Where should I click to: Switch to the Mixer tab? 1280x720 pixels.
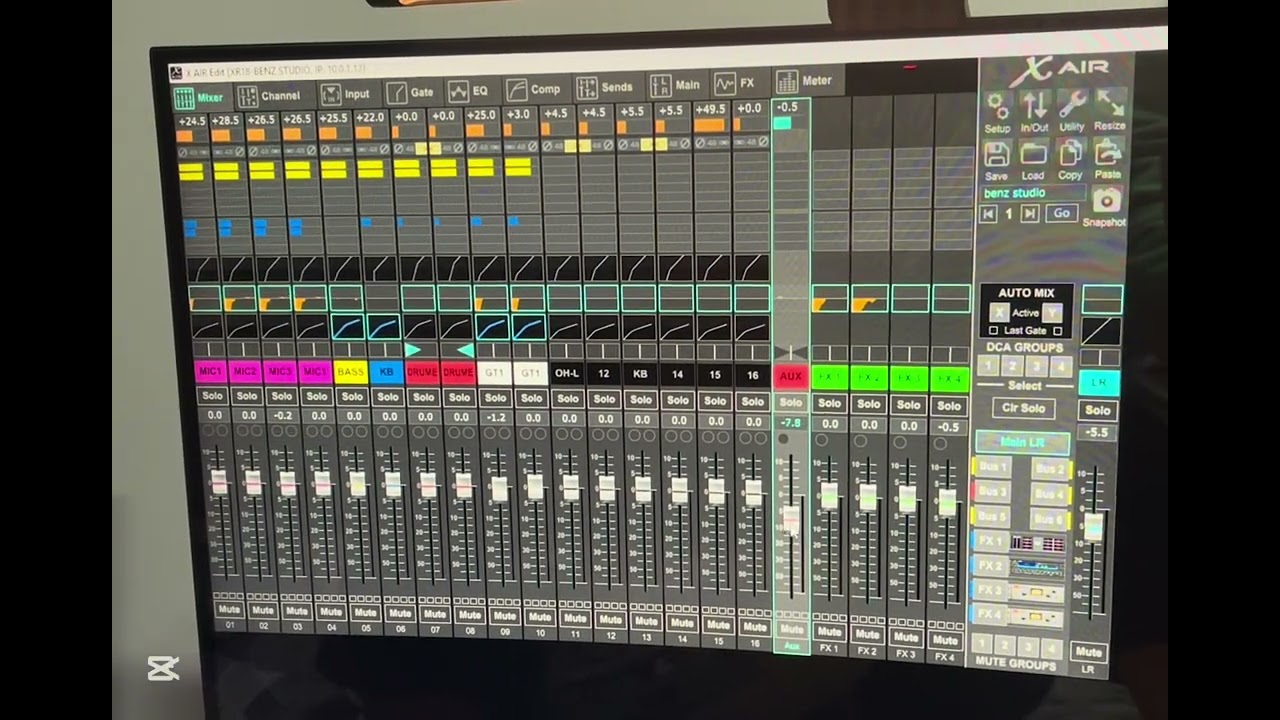[x=199, y=98]
